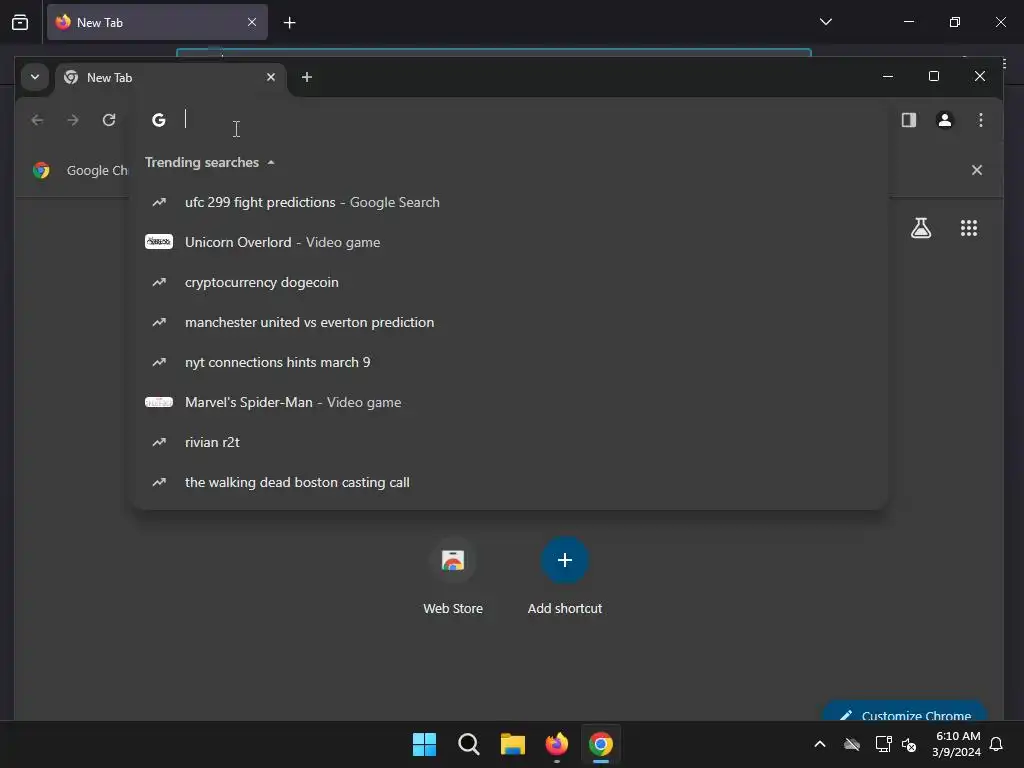Viewport: 1024px width, 768px height.
Task: Click Chrome's back navigation arrow
Action: (37, 120)
